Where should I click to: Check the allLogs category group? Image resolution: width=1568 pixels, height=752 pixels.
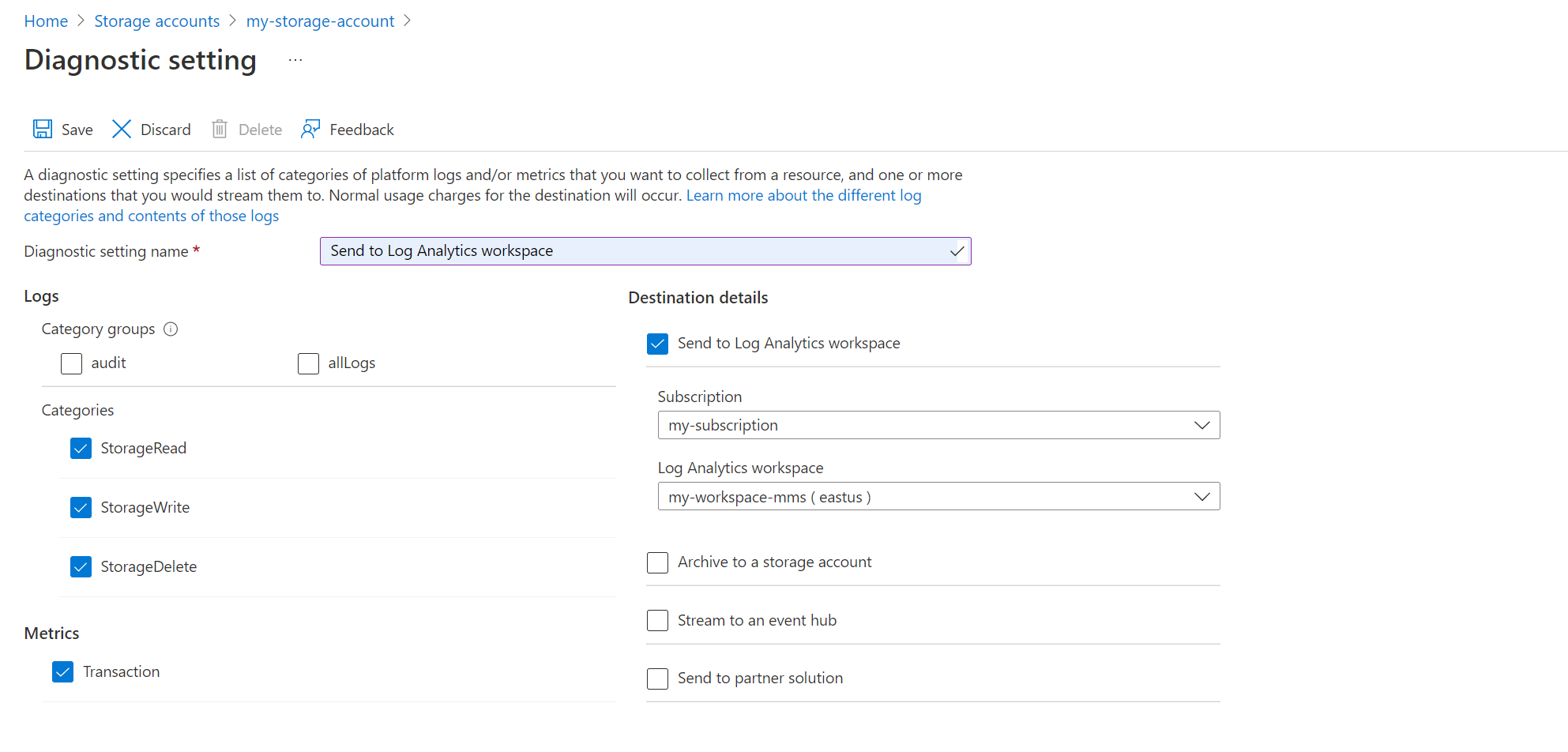pyautogui.click(x=308, y=363)
